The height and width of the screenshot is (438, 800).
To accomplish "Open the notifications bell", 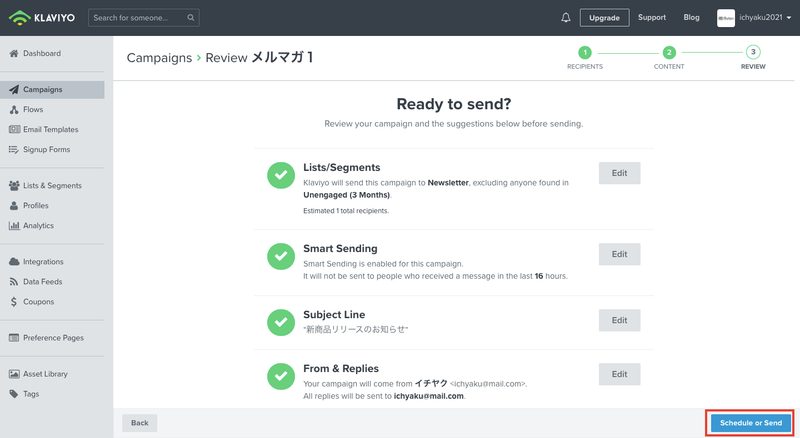I will (566, 18).
